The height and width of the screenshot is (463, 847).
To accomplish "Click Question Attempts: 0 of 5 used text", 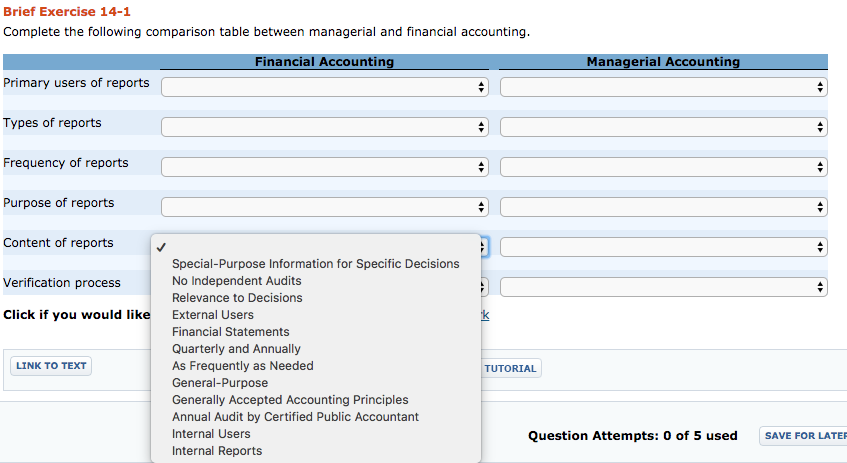I will (x=633, y=436).
